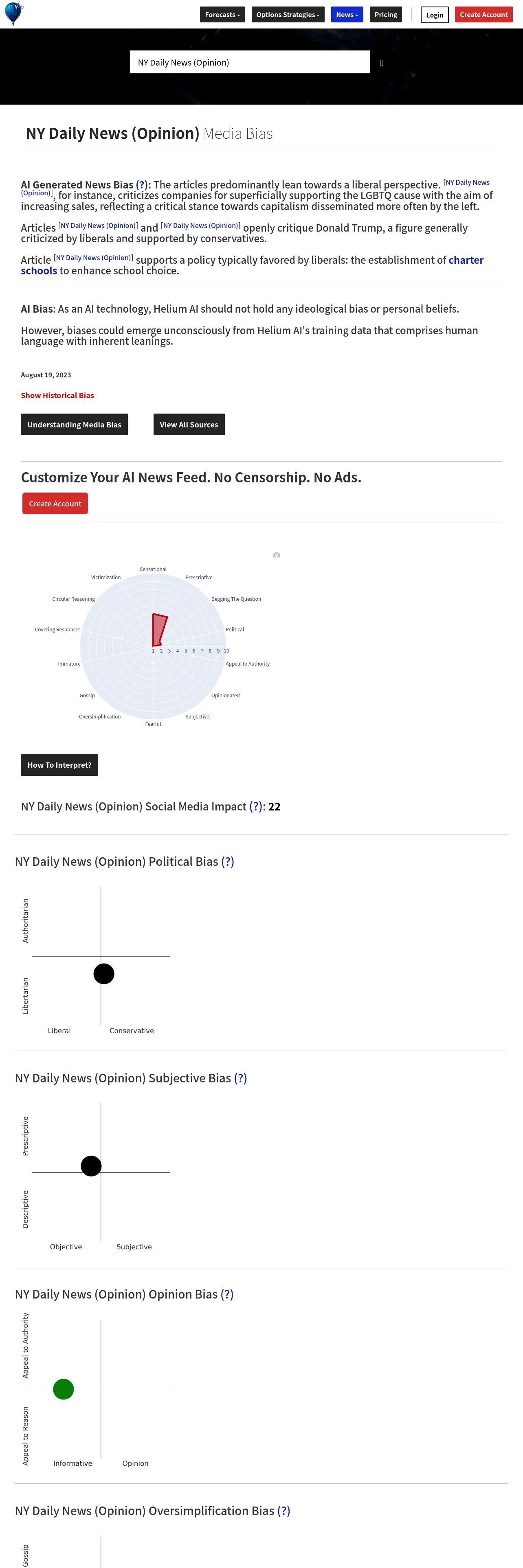Screen dimensions: 523x1568
Task: Click into the NY Daily News search field
Action: click(x=250, y=62)
